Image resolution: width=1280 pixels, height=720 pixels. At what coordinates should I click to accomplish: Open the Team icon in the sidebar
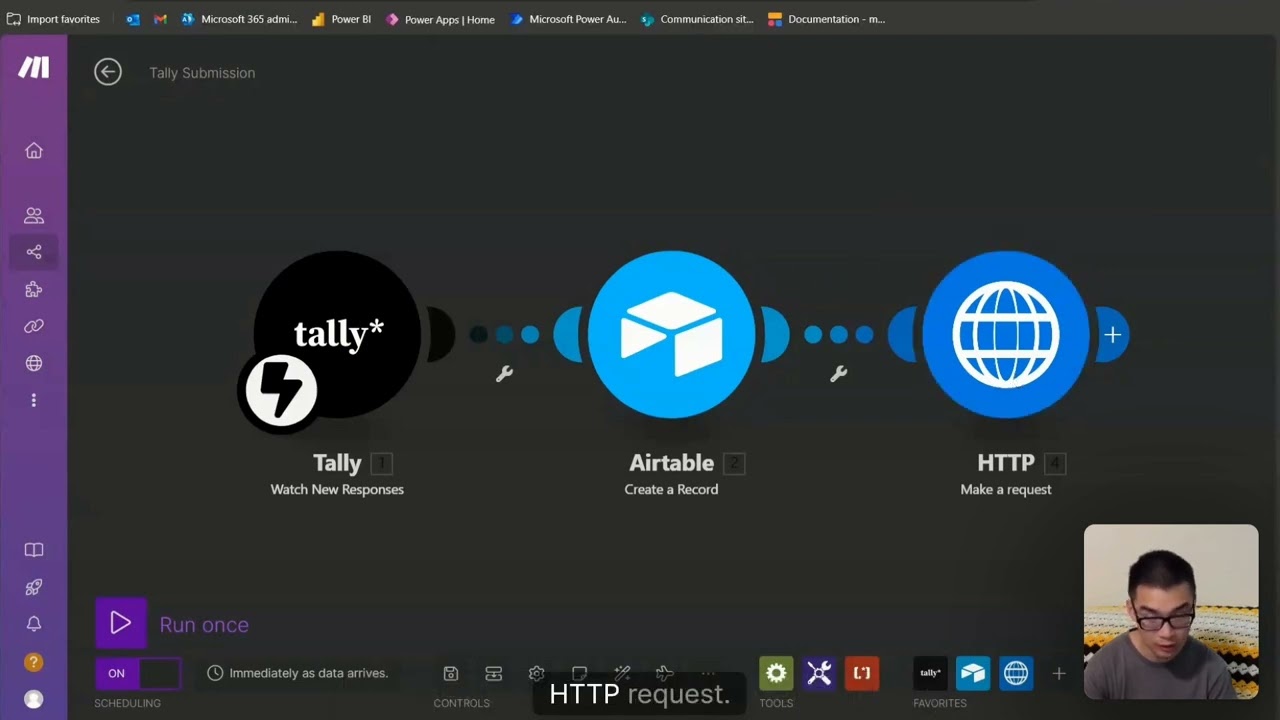coord(34,215)
